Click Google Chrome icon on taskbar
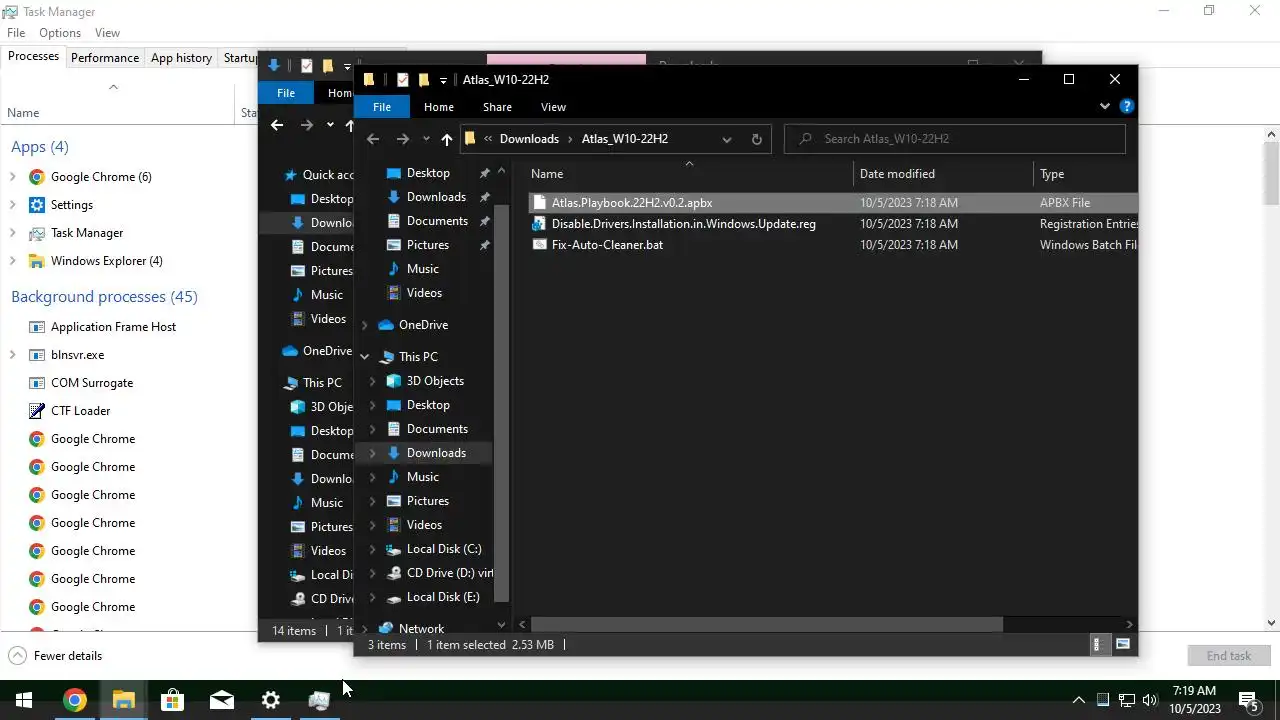Image resolution: width=1280 pixels, height=720 pixels. click(x=75, y=700)
